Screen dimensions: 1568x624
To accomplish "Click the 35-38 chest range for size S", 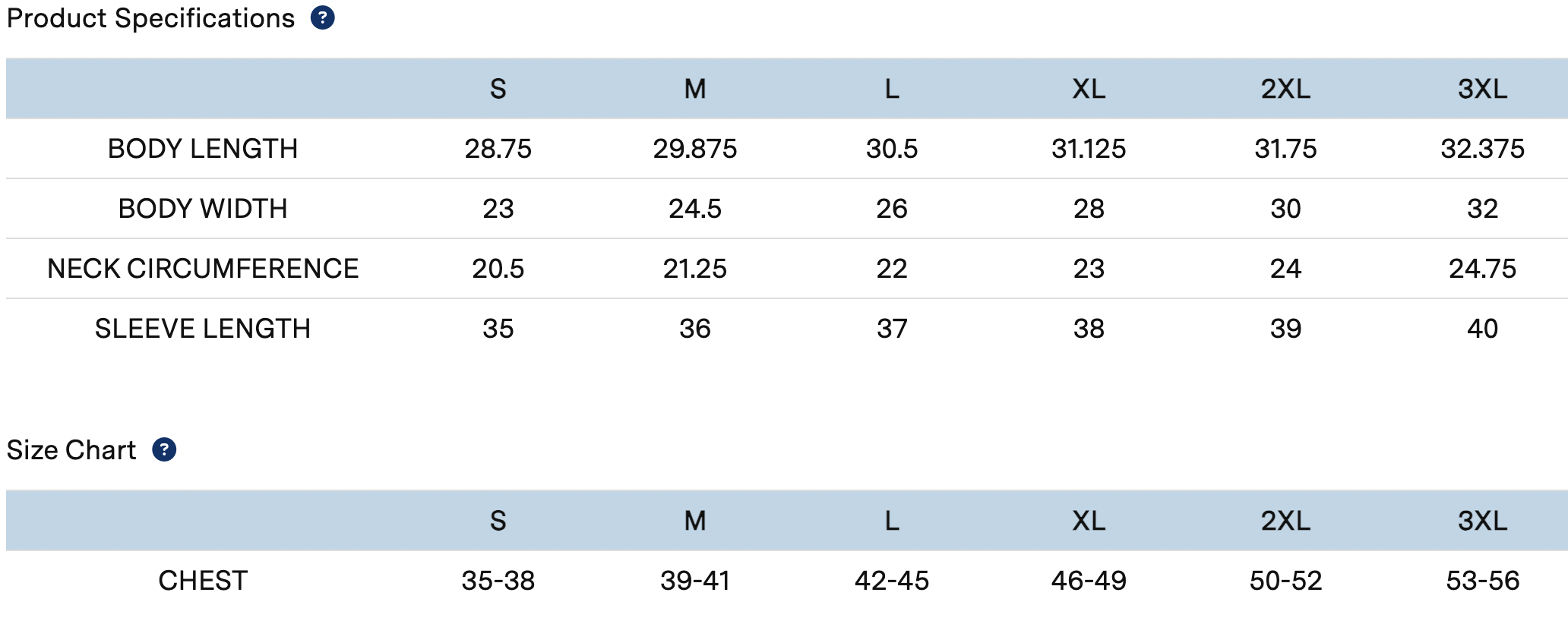I will click(498, 581).
